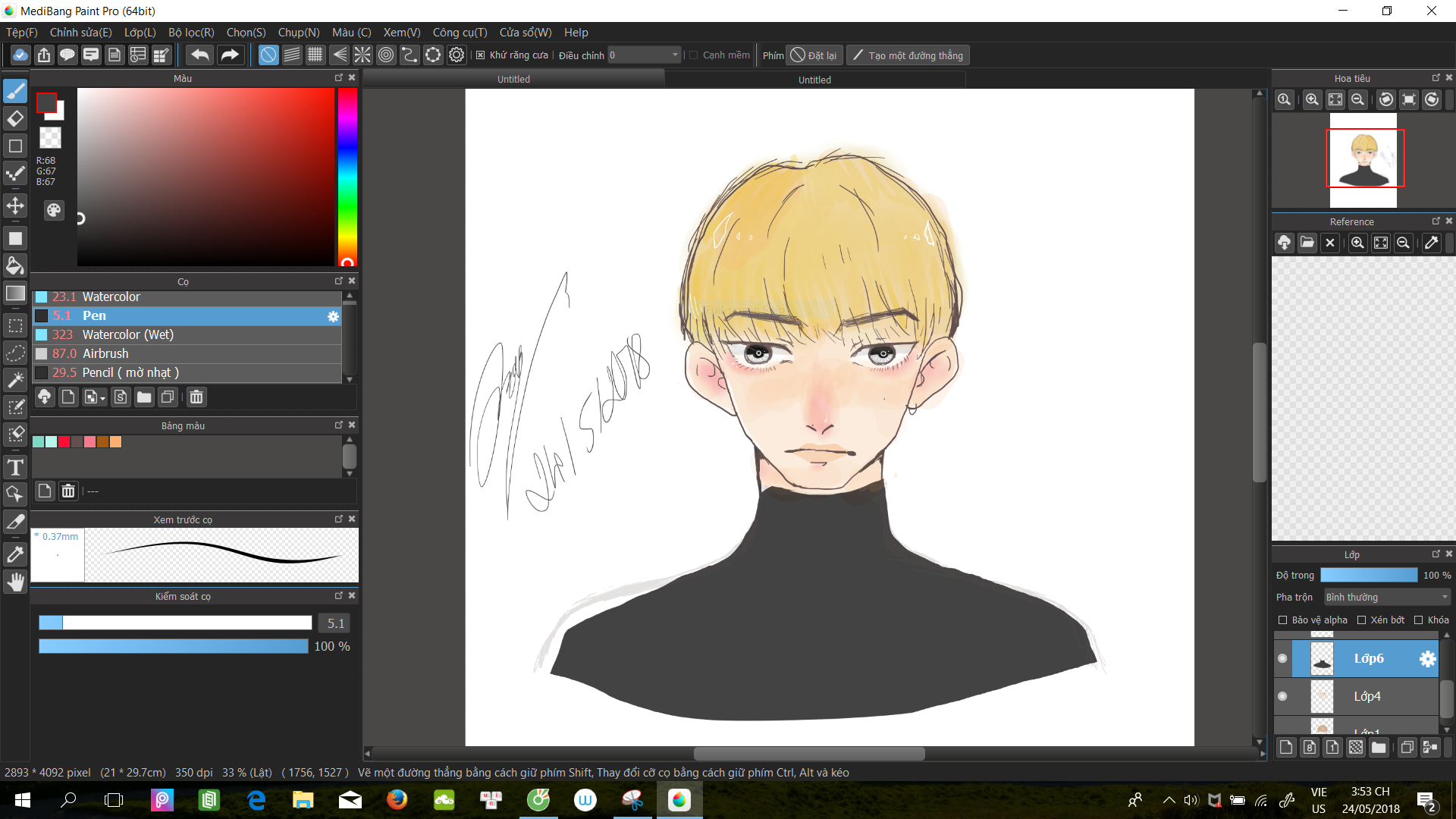Open image file in Reference panel
1456x819 pixels.
click(x=1307, y=243)
